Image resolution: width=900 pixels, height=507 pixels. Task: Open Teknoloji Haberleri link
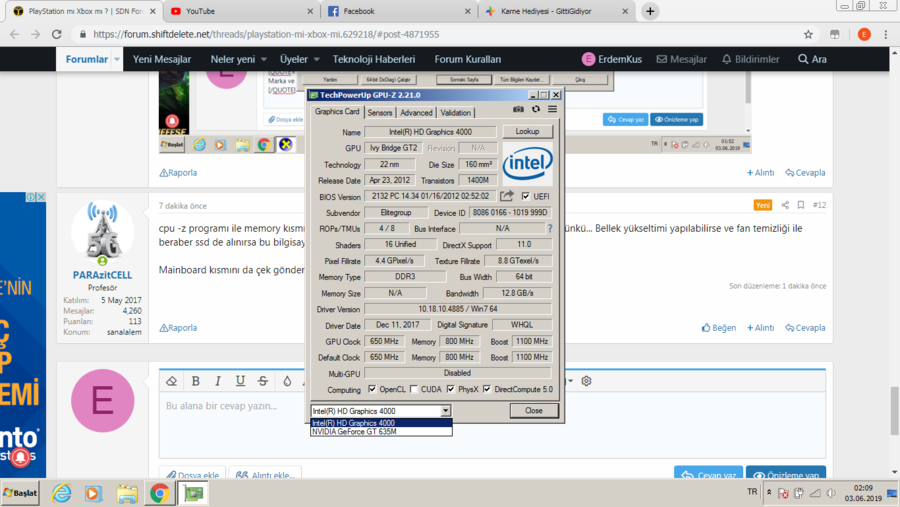[x=374, y=59]
